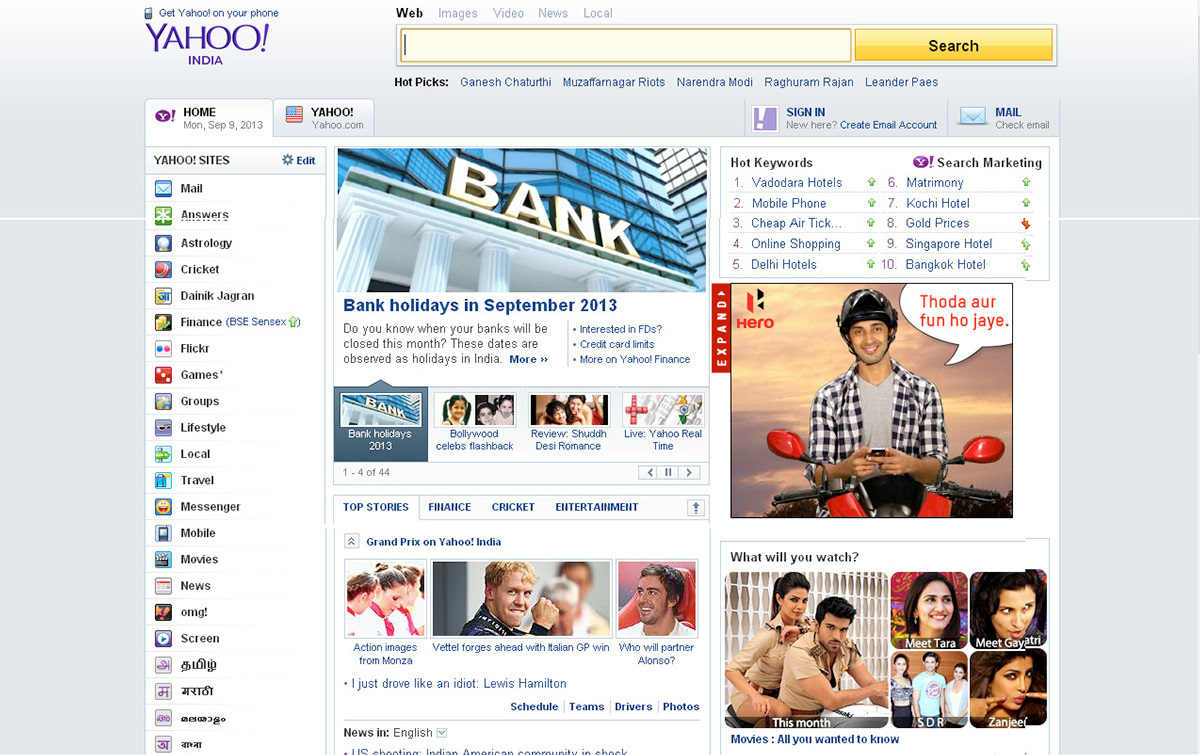
Task: Collapse the Grand Prix on Yahoo! India section
Action: pyautogui.click(x=351, y=541)
